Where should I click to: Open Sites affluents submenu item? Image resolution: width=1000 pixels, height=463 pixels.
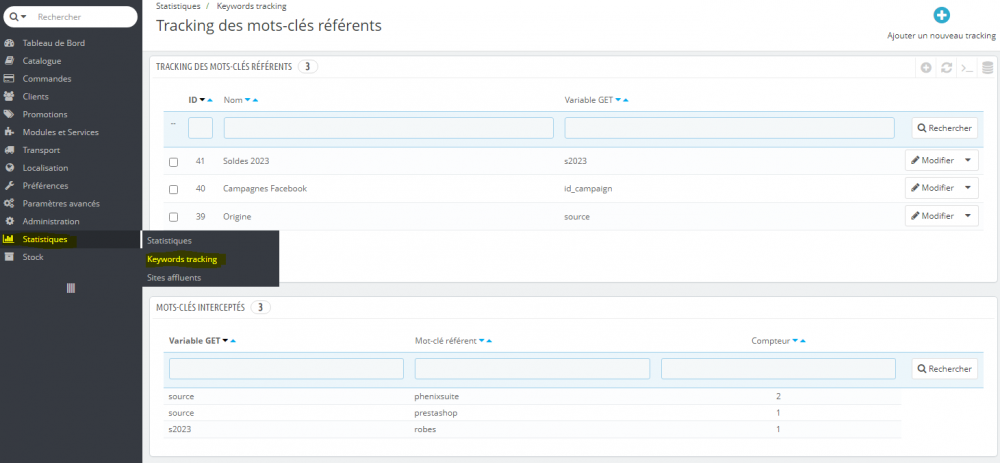(173, 278)
